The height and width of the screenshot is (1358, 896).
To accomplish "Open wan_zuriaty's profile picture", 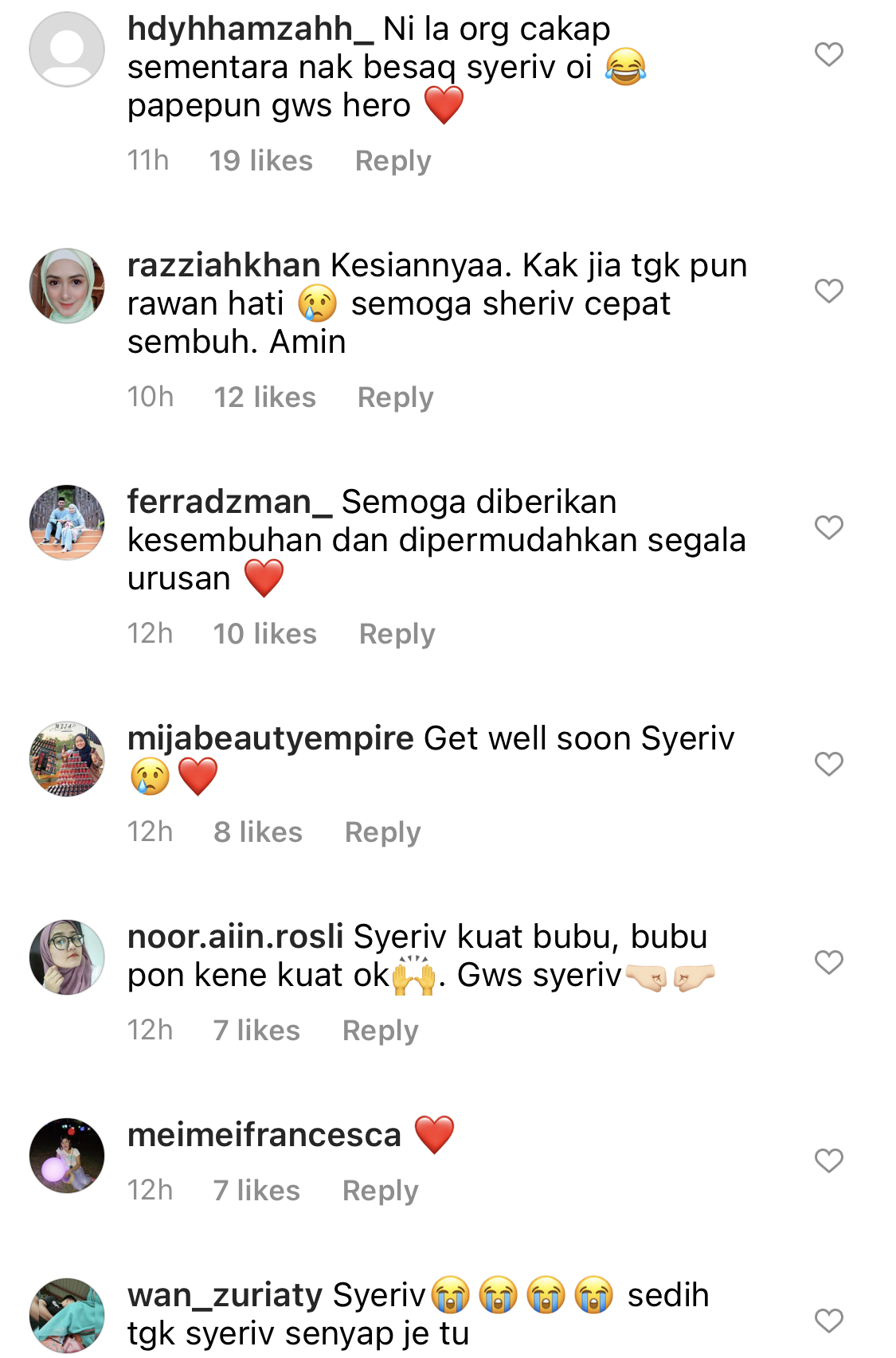I will click(x=67, y=1316).
